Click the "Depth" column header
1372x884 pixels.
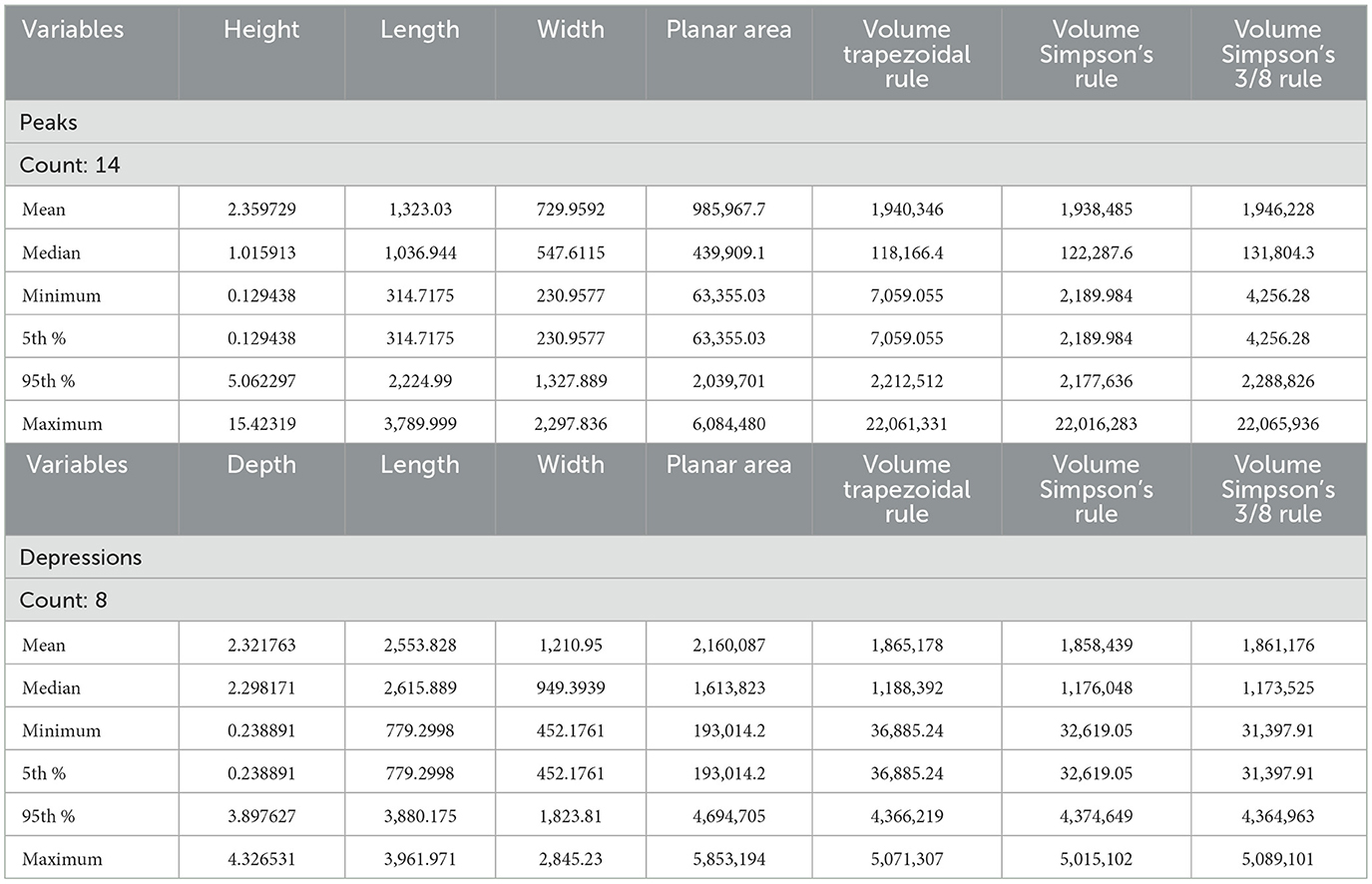261,466
